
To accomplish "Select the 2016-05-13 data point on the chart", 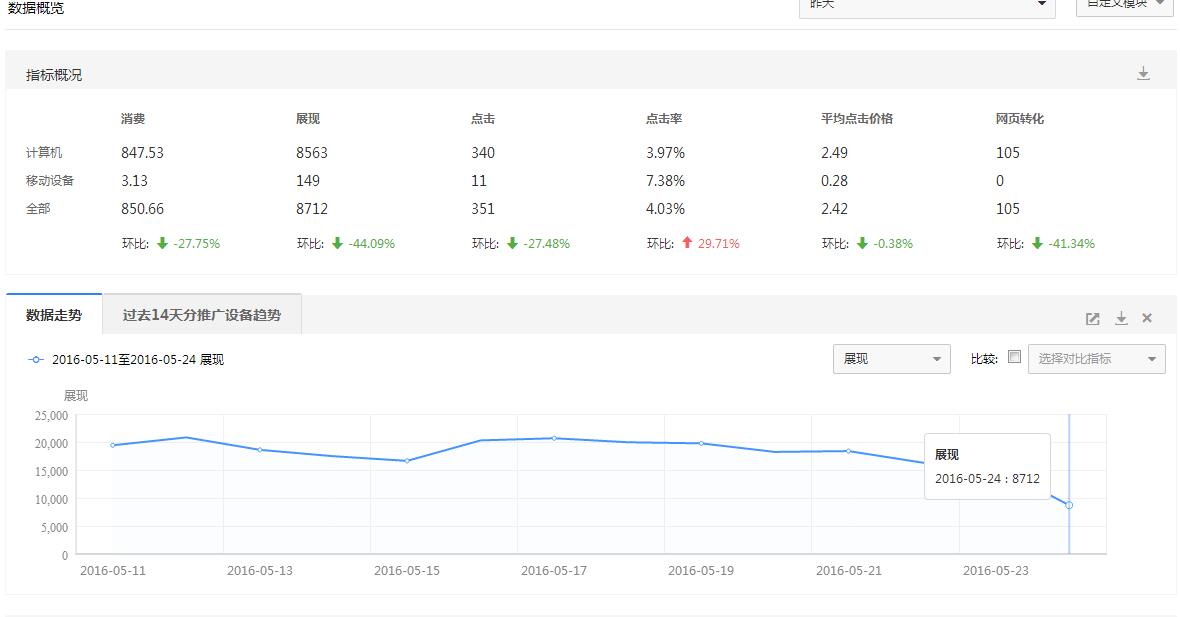I will (260, 450).
